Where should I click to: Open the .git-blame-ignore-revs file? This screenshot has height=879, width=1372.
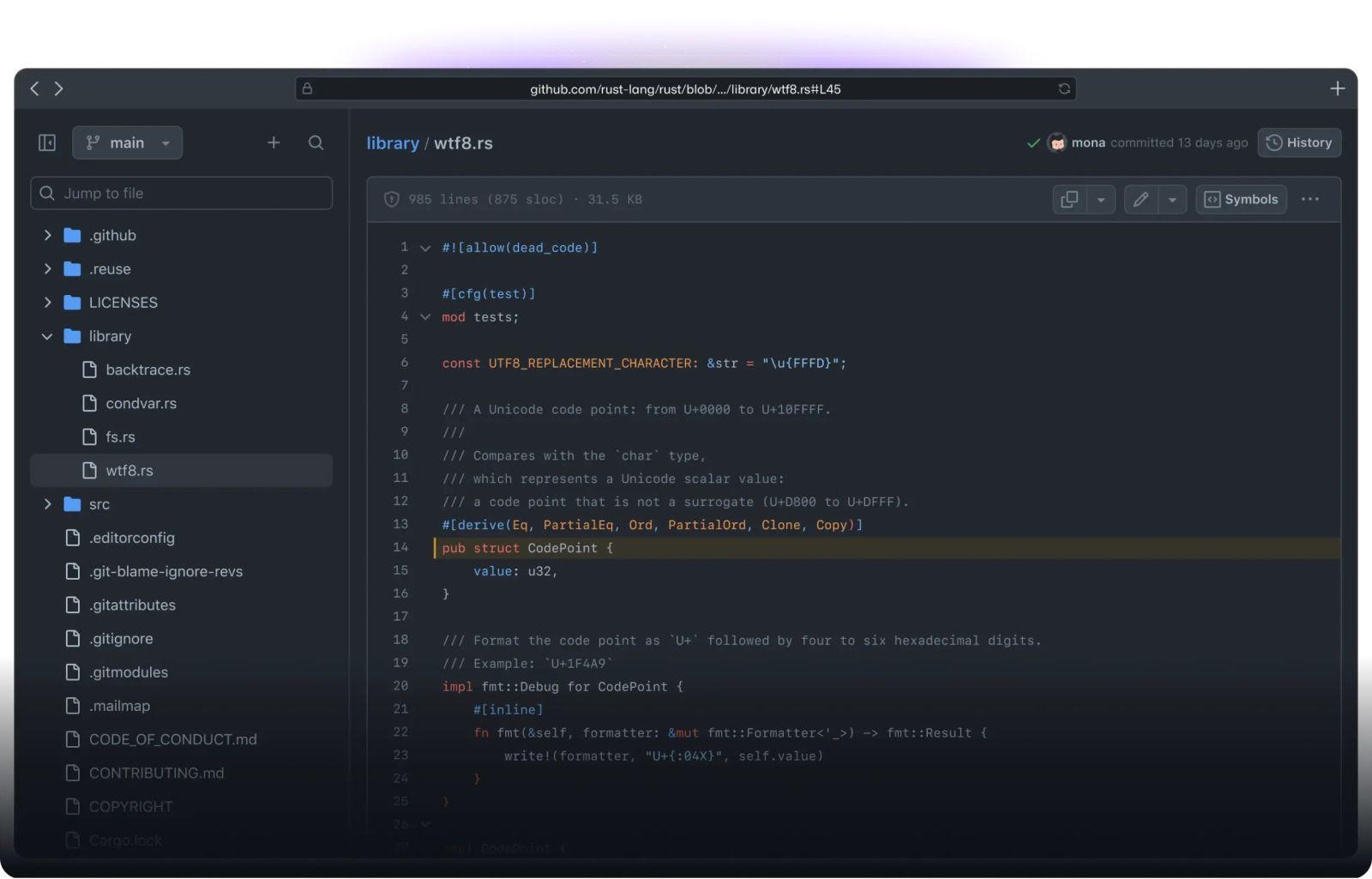click(x=165, y=571)
